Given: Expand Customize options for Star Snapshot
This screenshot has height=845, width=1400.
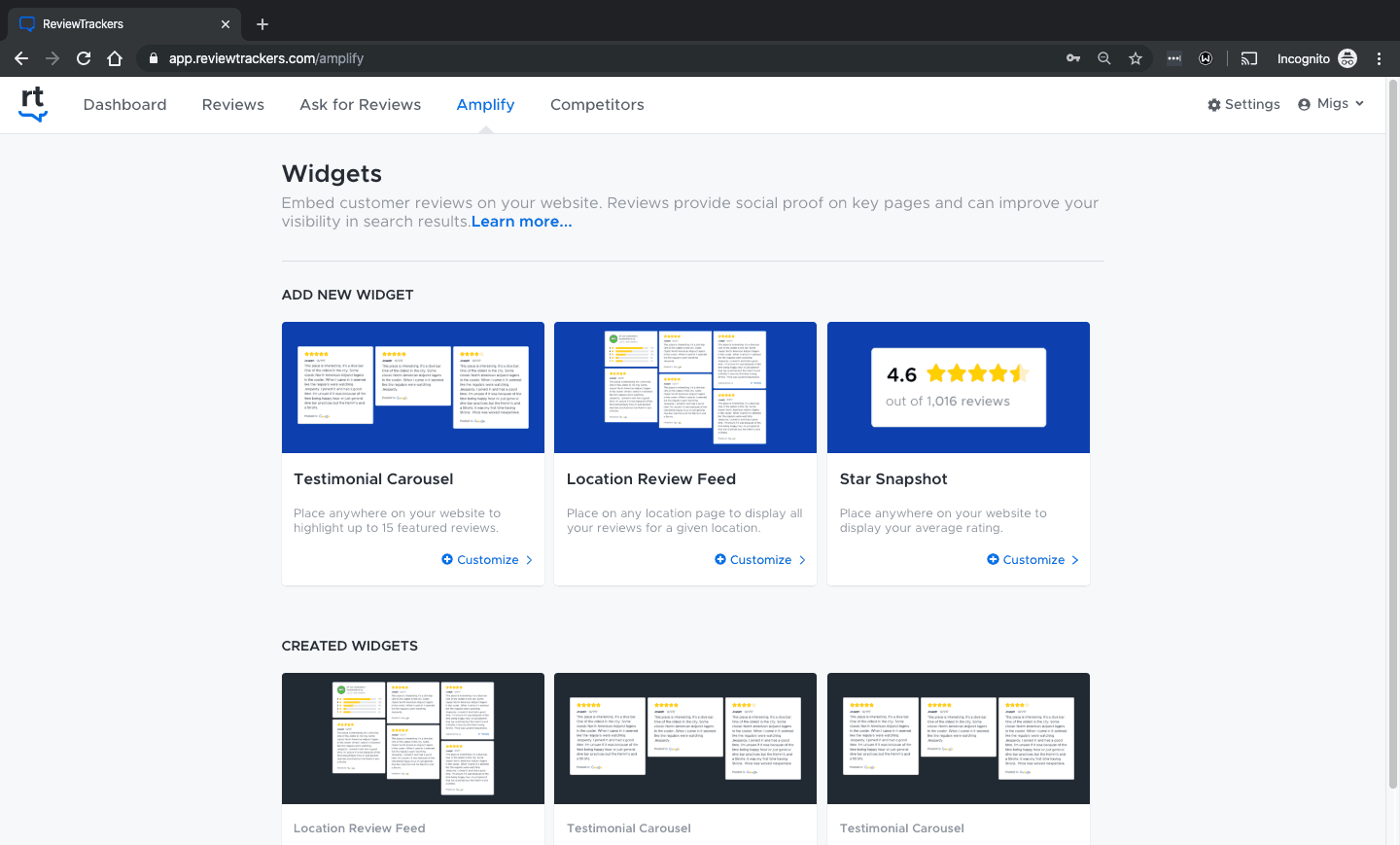Looking at the screenshot, I should pyautogui.click(x=1032, y=559).
